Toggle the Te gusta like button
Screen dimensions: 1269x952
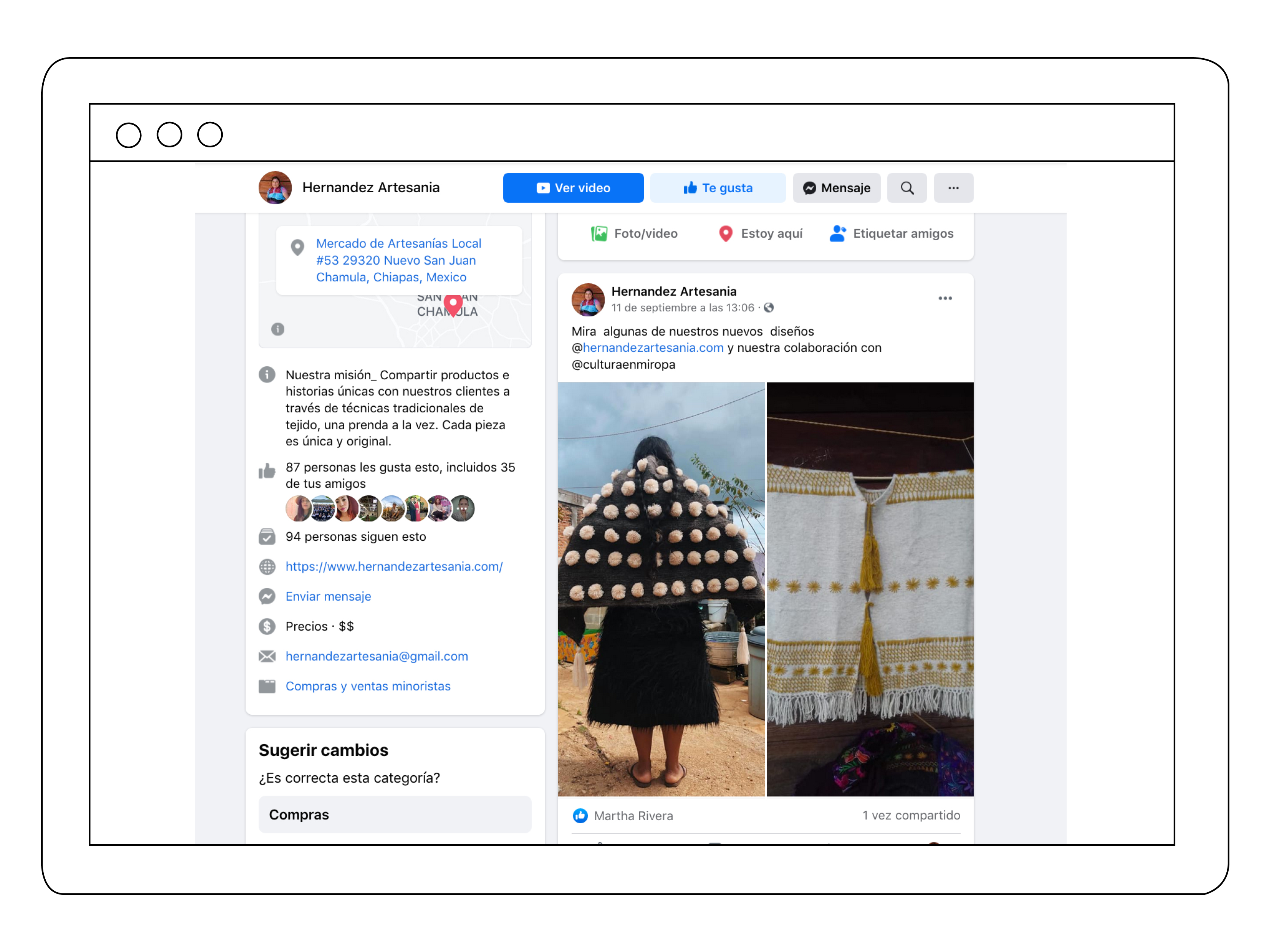tap(718, 188)
